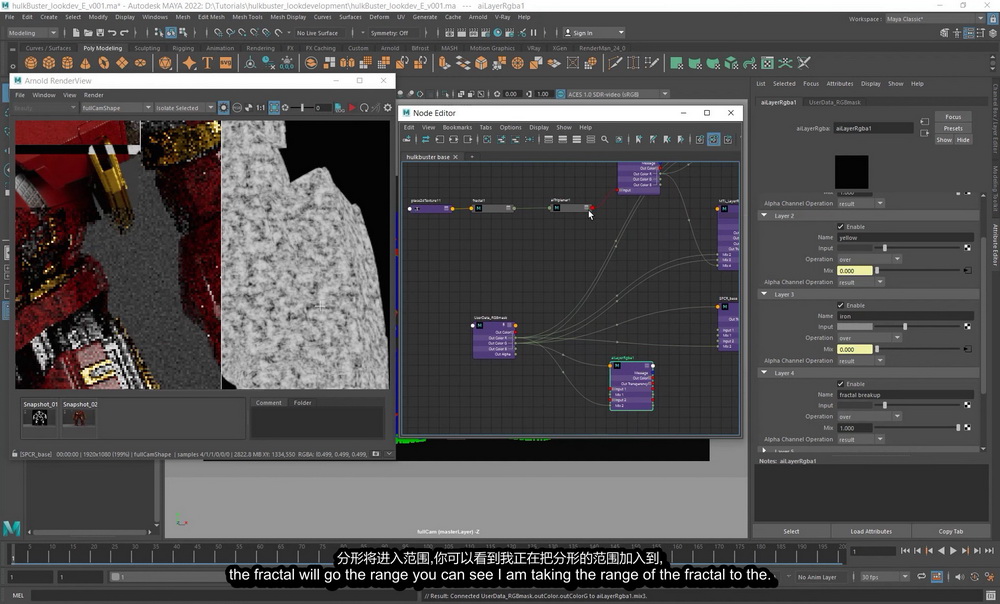Viewport: 1000px width, 604px height.
Task: Open the Workspace Maya Classic dropdown
Action: tap(935, 18)
